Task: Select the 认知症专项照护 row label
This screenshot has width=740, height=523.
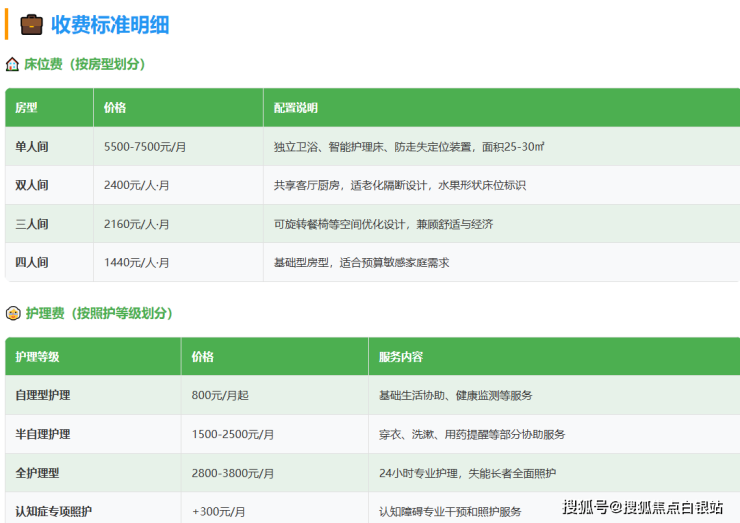Action: click(x=54, y=511)
